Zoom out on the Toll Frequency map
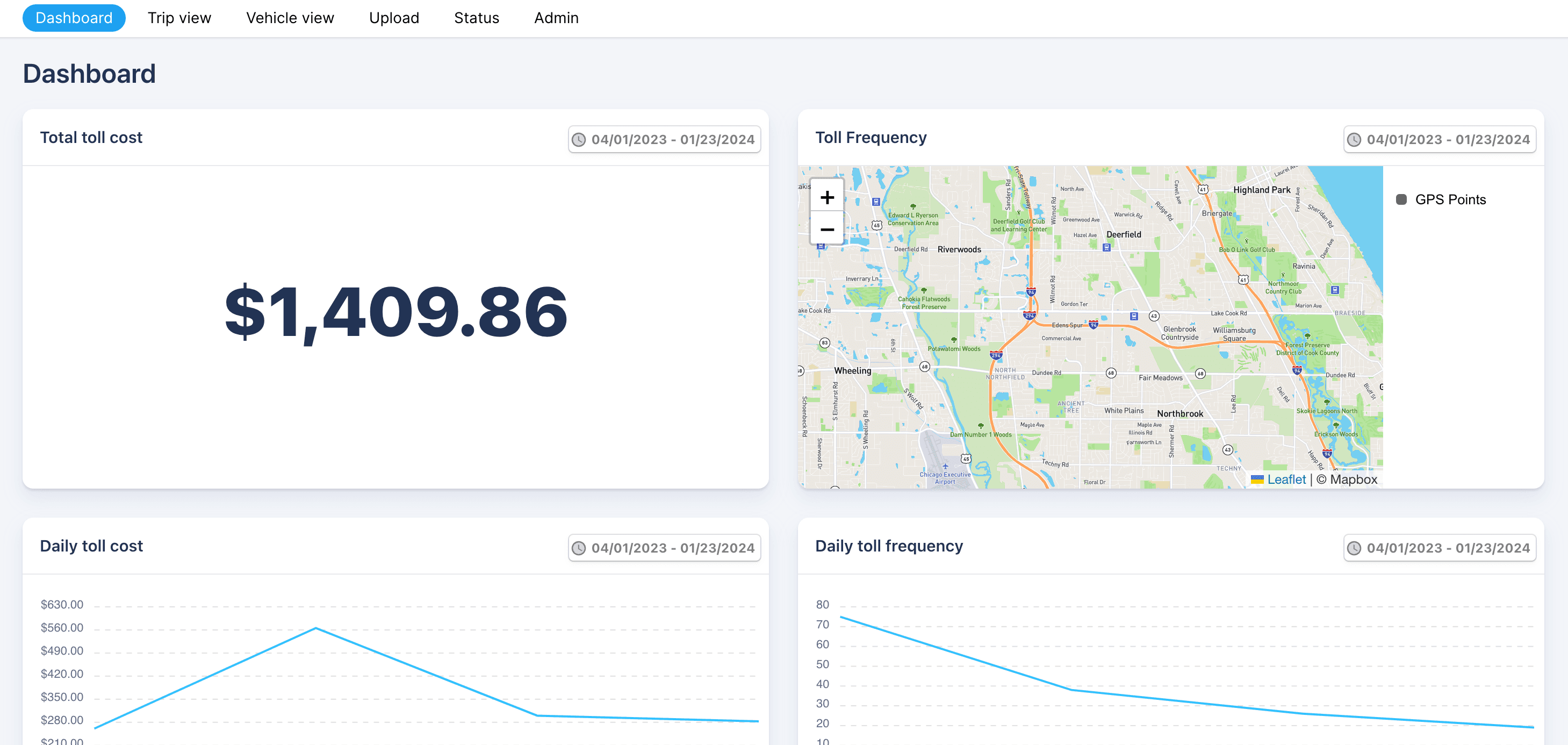1568x745 pixels. (x=826, y=229)
